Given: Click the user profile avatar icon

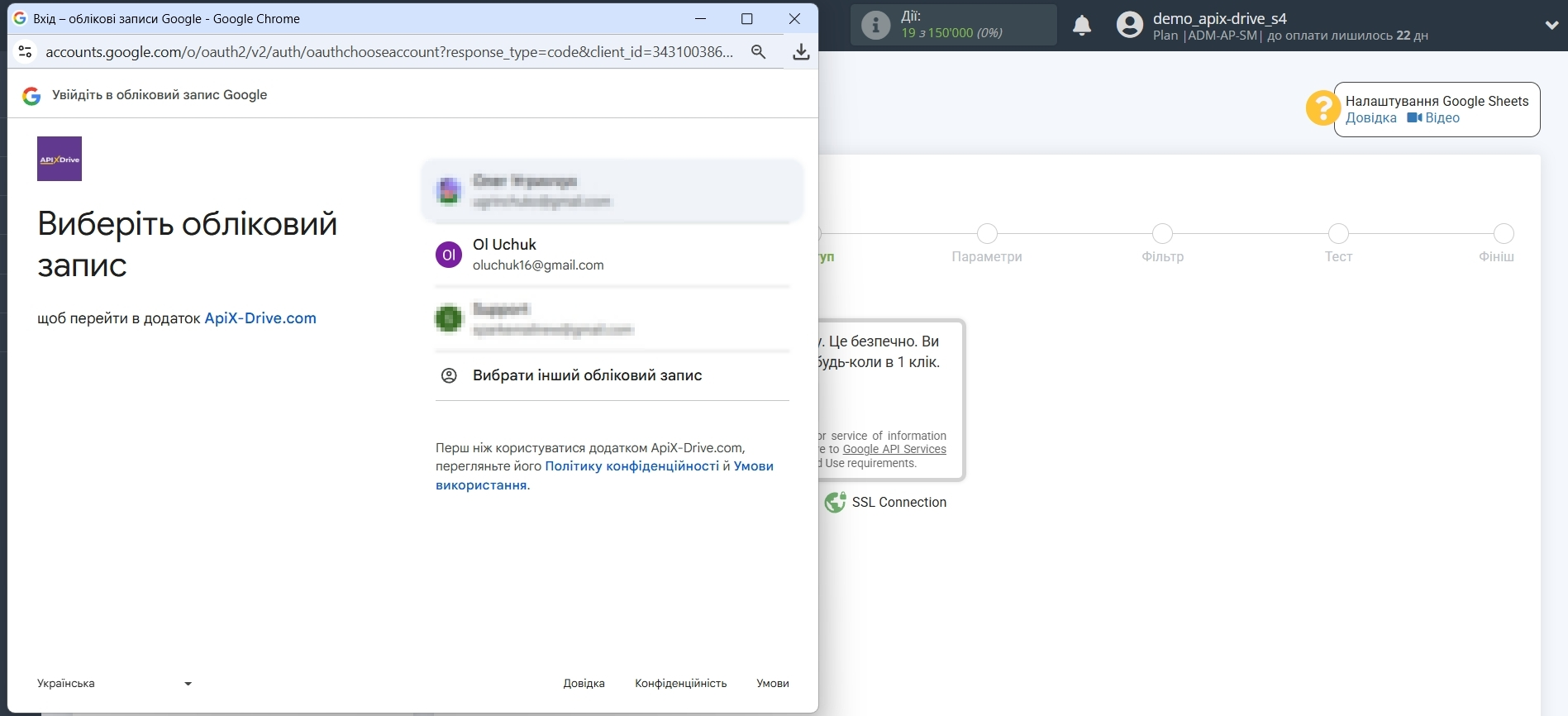Looking at the screenshot, I should 1129,25.
